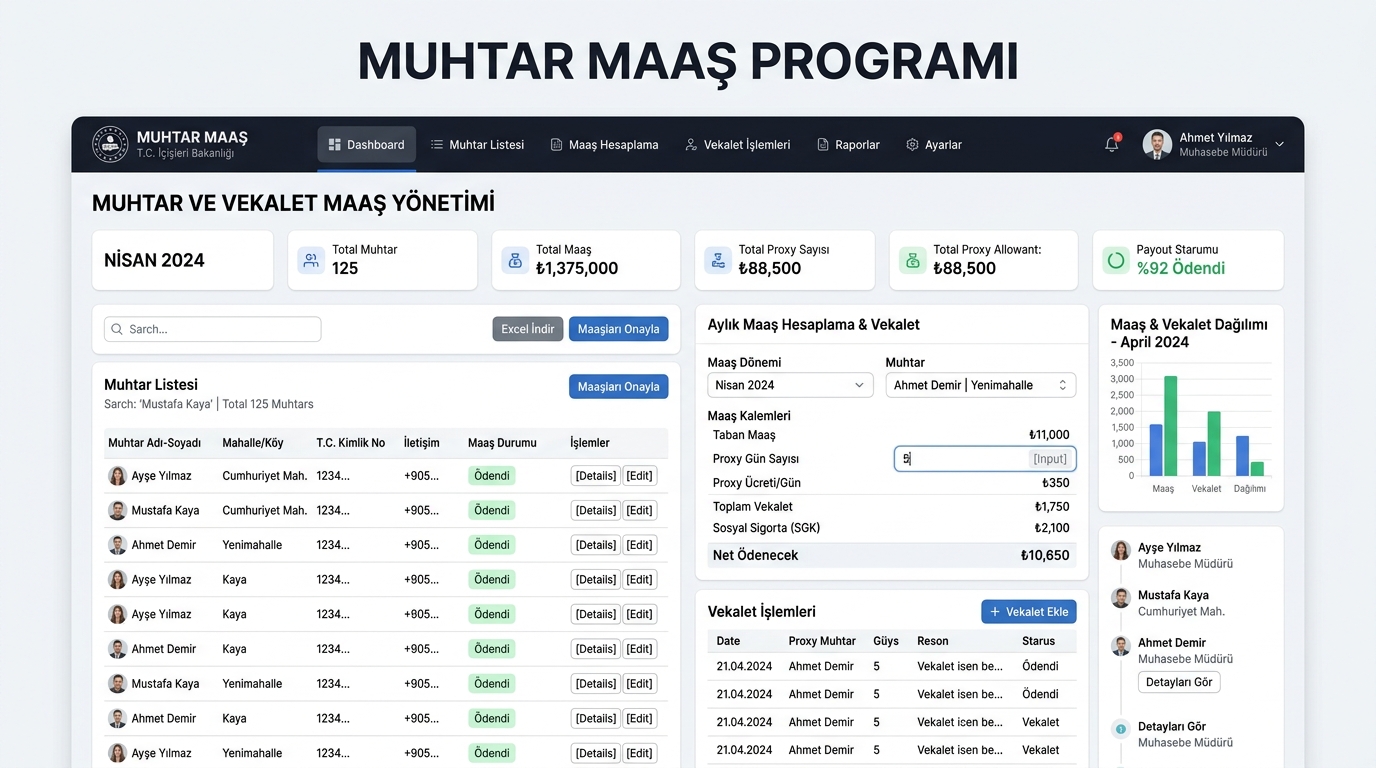The height and width of the screenshot is (768, 1376).
Task: Open the Vekalet İşlemleri tab
Action: 737,145
